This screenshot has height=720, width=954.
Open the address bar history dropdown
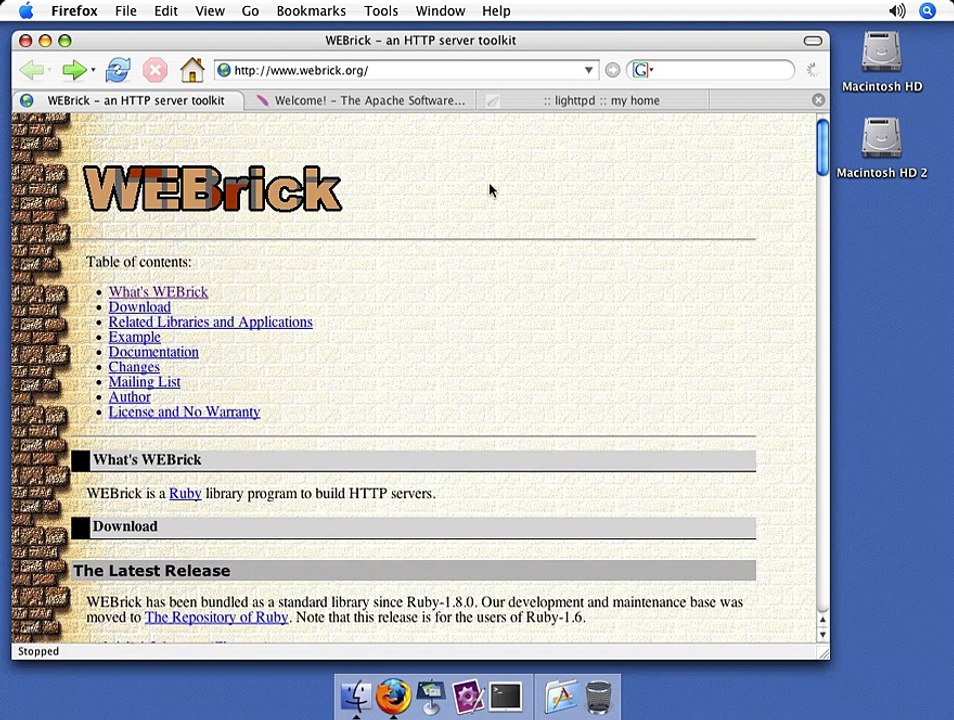click(588, 70)
